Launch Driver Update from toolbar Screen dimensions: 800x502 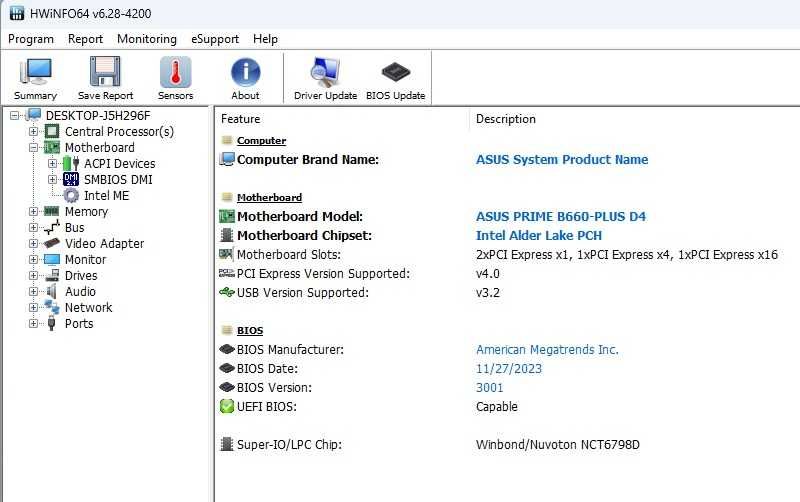[x=325, y=71]
